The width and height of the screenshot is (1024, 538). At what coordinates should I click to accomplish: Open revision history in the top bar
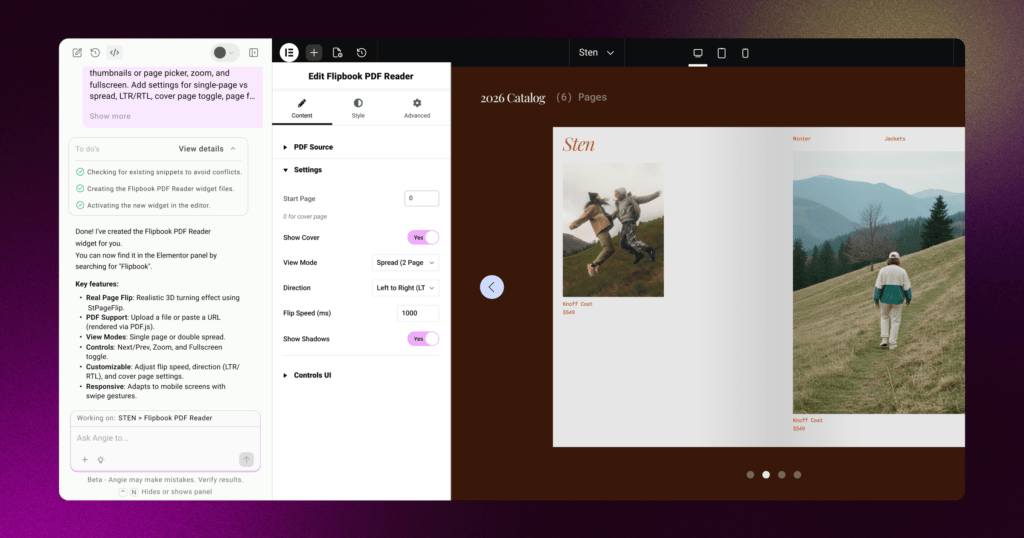361,53
